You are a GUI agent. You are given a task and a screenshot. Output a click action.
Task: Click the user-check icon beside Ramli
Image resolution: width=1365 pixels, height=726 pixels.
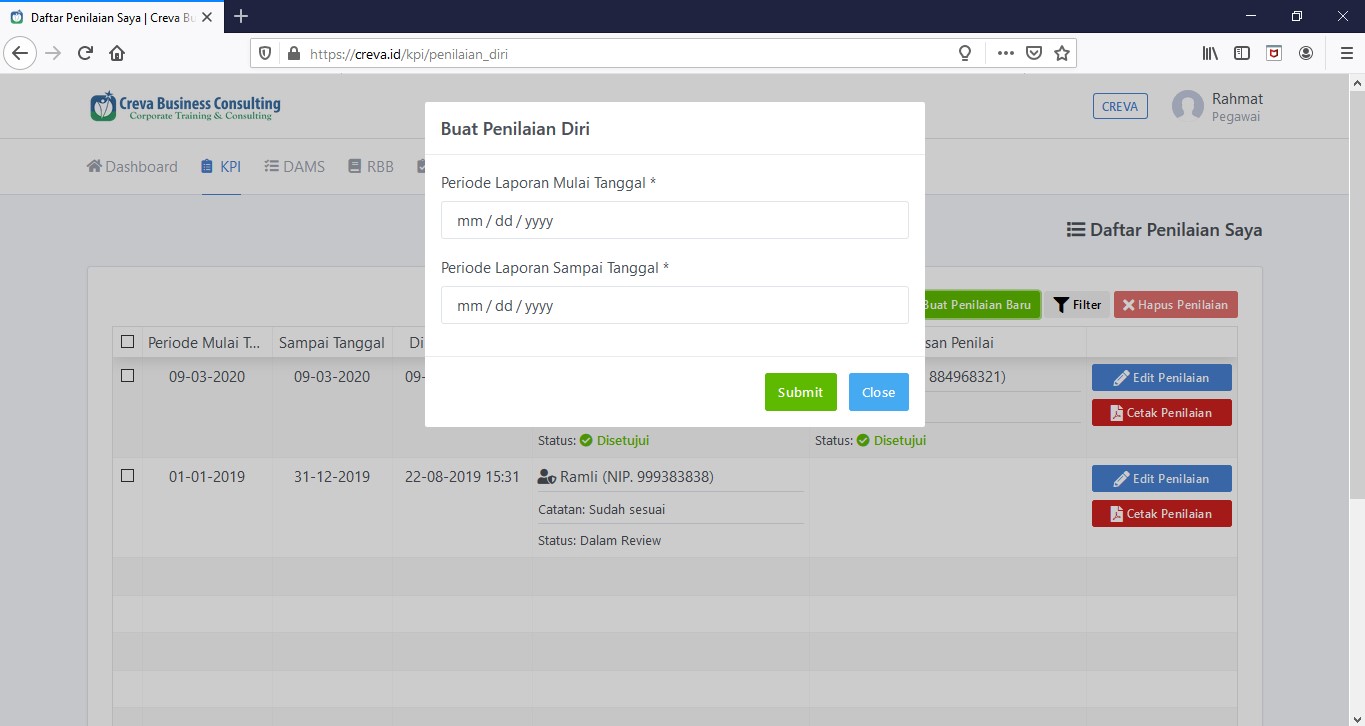[547, 477]
